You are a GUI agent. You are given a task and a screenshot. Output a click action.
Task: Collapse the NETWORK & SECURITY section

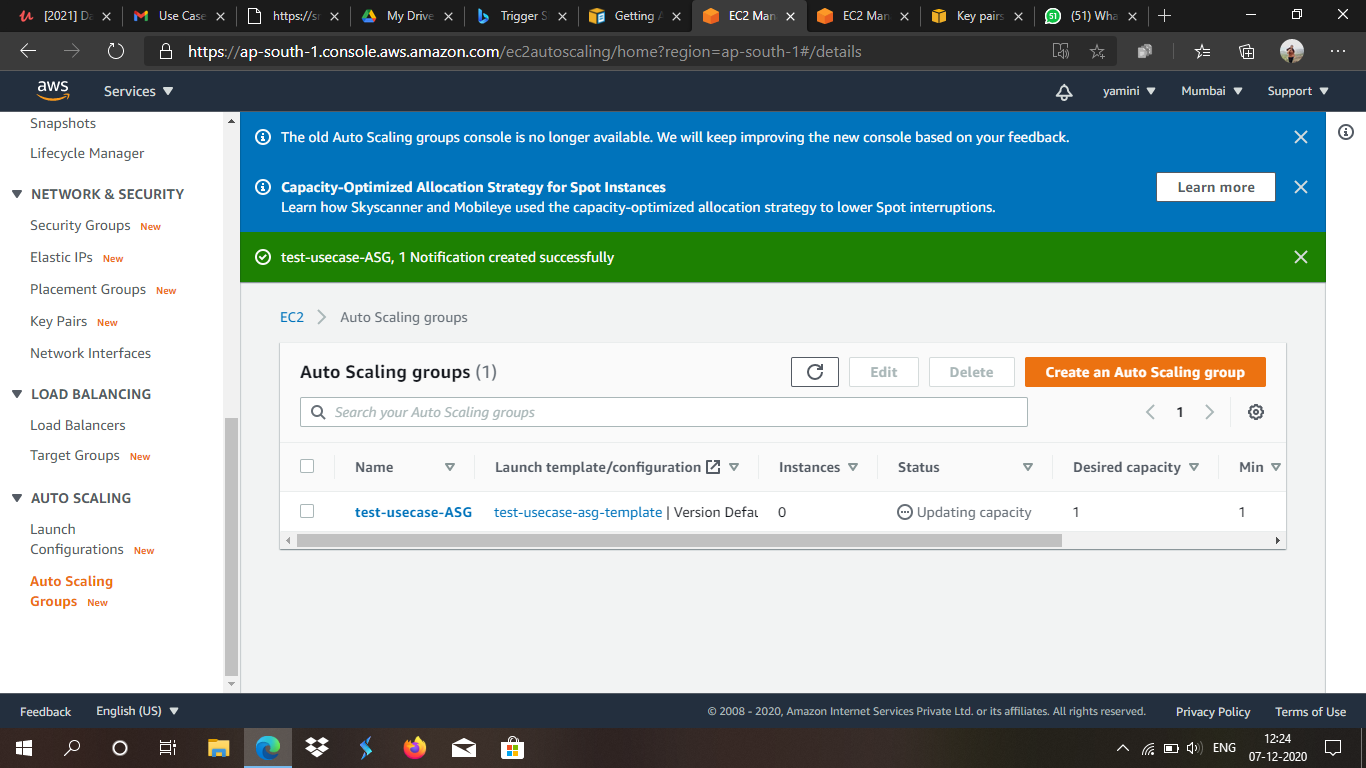pyautogui.click(x=17, y=194)
